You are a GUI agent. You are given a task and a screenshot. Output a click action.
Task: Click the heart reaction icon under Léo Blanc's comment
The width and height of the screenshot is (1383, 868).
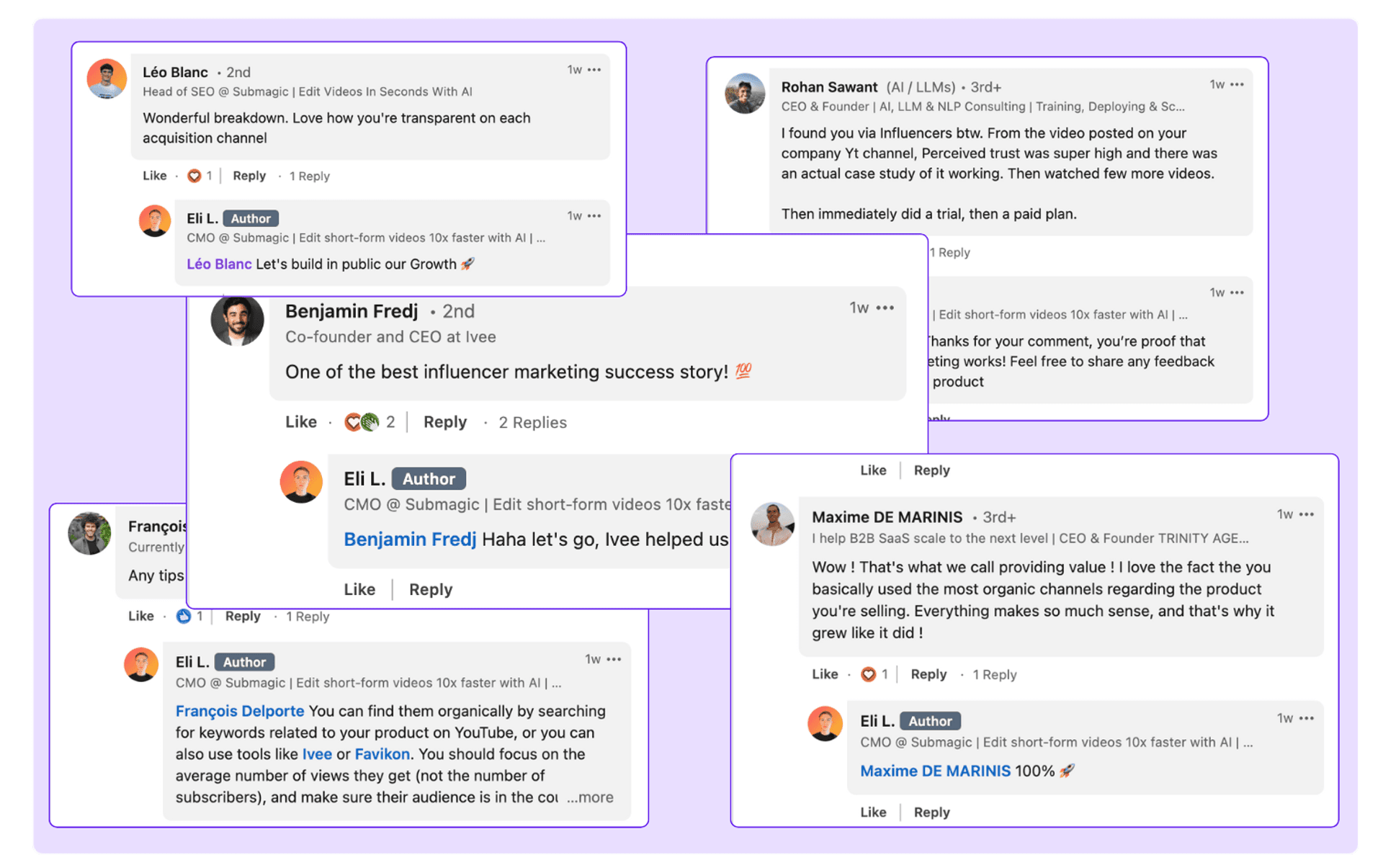[x=194, y=176]
